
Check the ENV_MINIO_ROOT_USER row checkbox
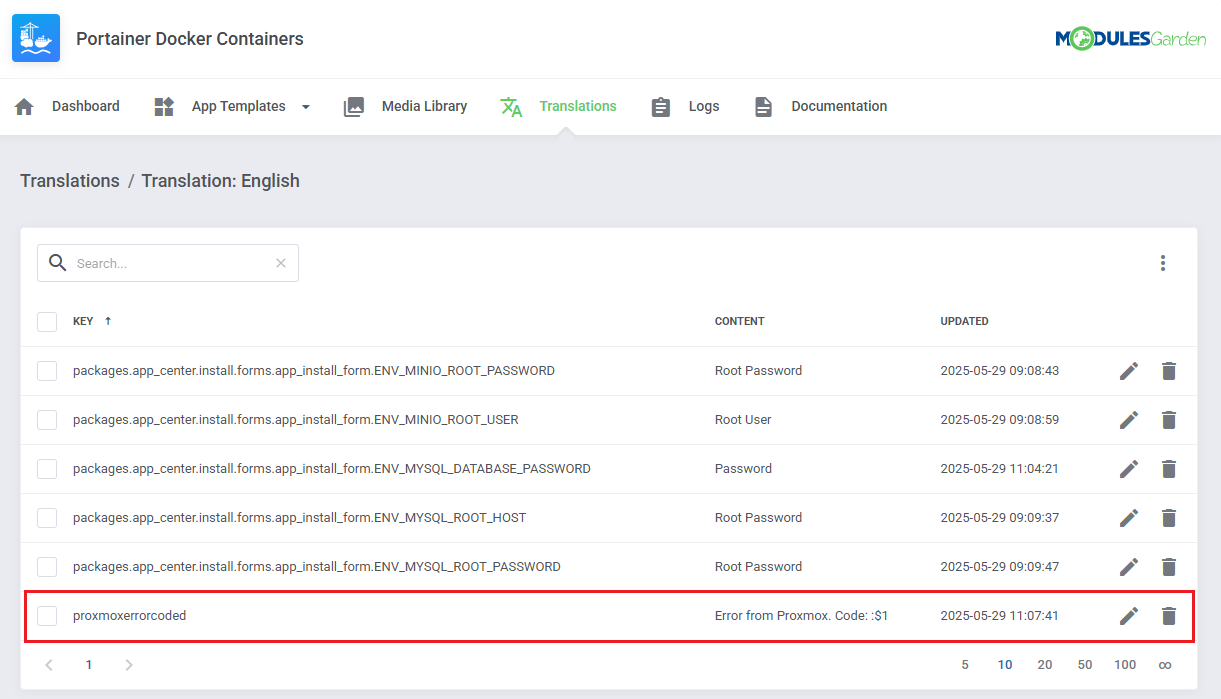[47, 420]
